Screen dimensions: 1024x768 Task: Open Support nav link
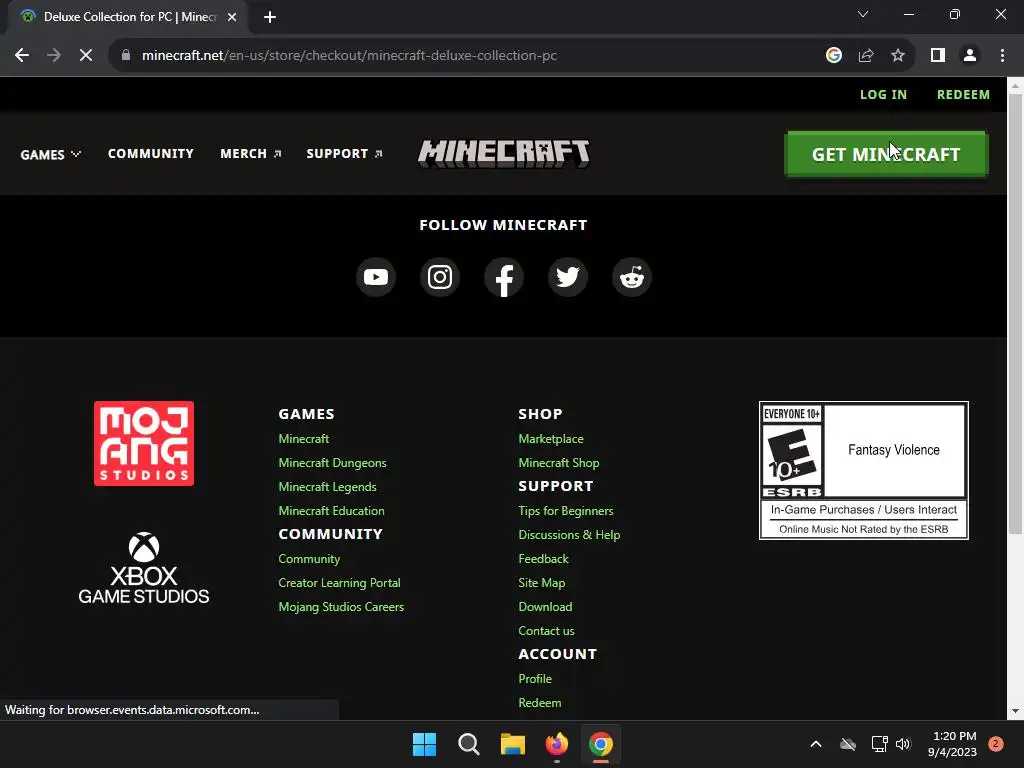coord(344,153)
